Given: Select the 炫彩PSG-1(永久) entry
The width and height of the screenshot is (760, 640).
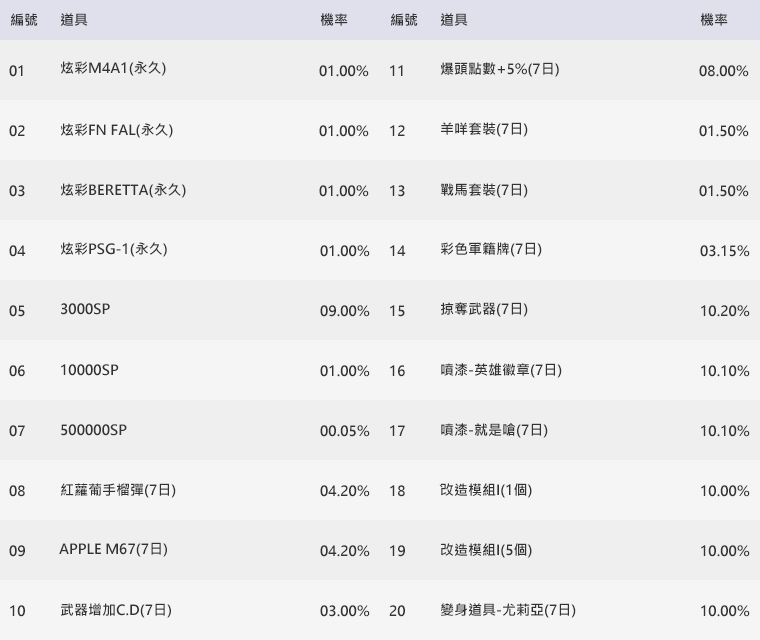Looking at the screenshot, I should click(114, 250).
